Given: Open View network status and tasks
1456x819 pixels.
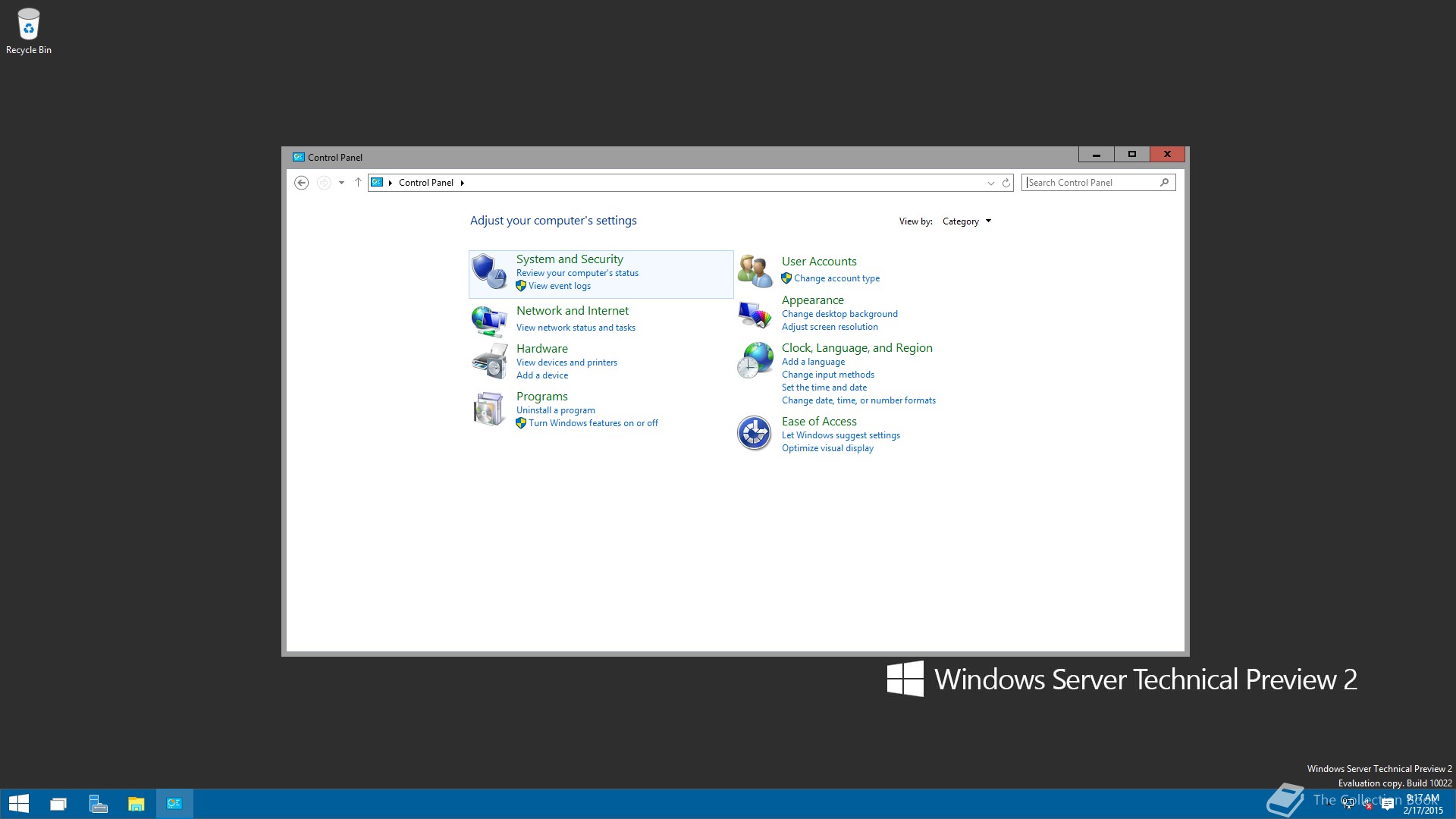Looking at the screenshot, I should pos(576,328).
